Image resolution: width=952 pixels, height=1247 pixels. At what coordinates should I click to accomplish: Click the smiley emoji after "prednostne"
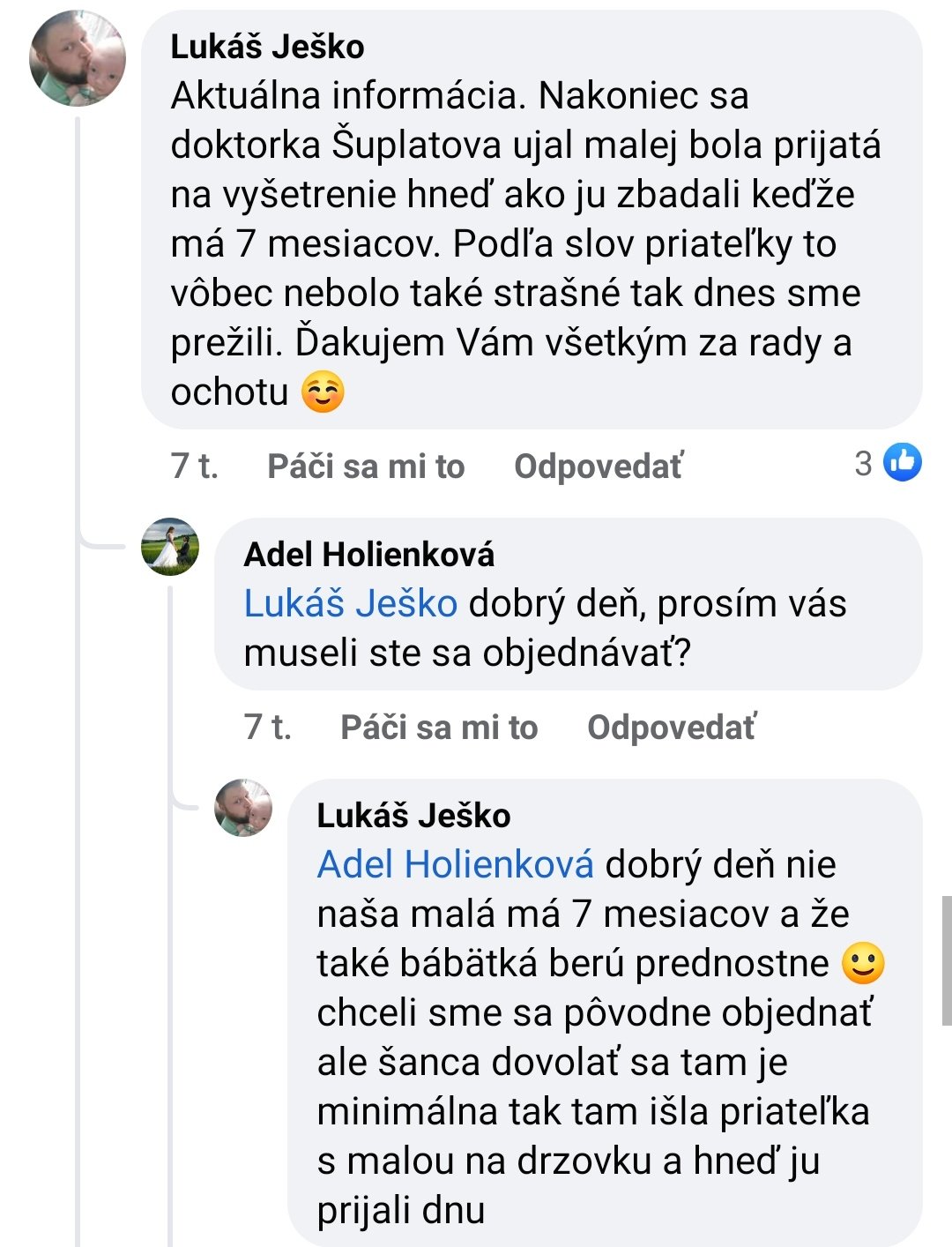(863, 964)
